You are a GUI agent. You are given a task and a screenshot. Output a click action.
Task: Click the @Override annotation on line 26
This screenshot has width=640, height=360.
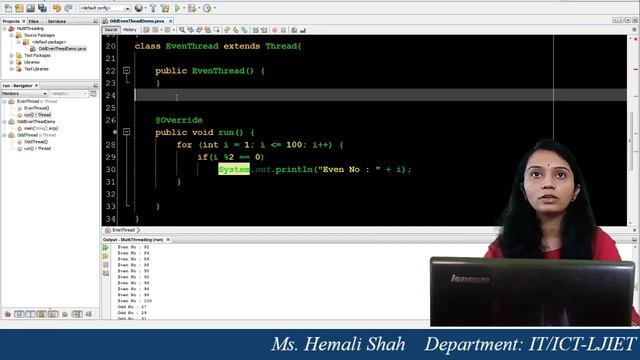point(179,120)
